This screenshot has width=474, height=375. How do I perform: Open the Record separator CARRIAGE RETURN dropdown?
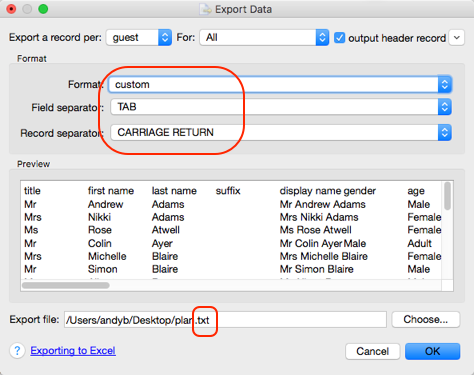click(281, 132)
